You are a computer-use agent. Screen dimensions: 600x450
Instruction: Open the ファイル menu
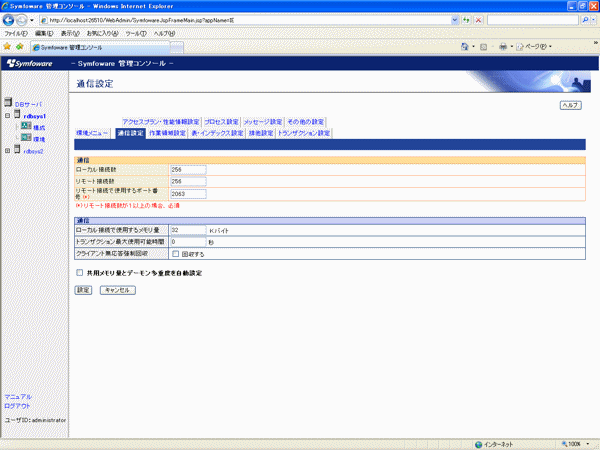coord(16,33)
